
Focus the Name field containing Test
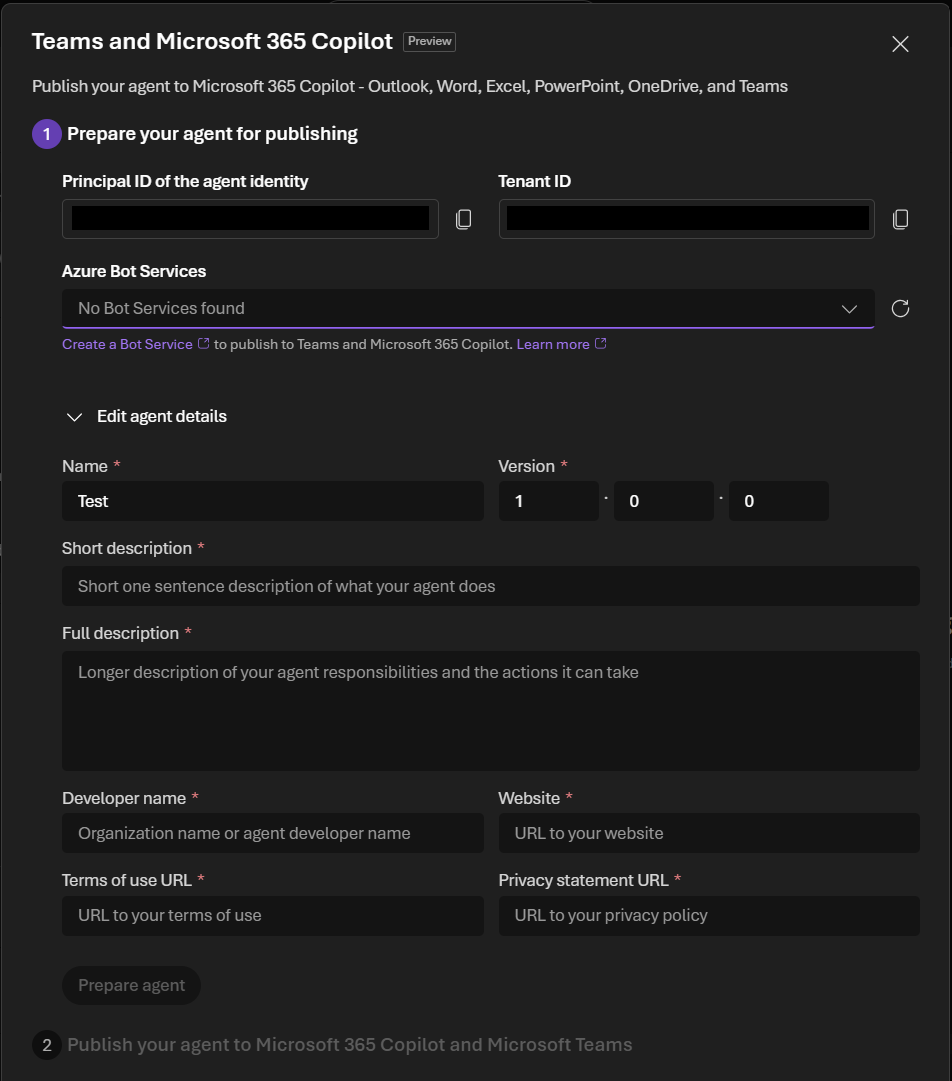272,501
